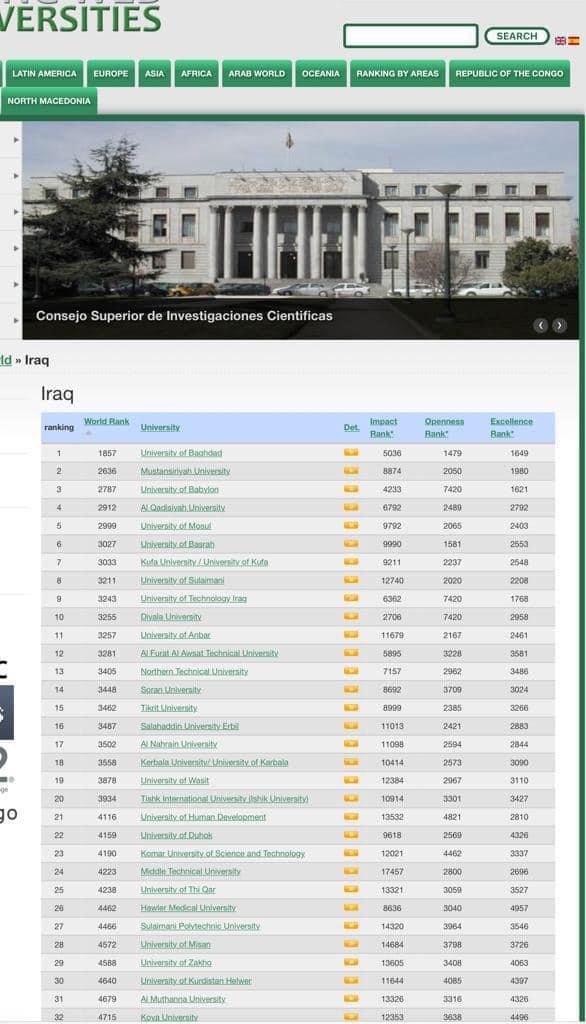Open the Africa menu tab

[x=197, y=74]
